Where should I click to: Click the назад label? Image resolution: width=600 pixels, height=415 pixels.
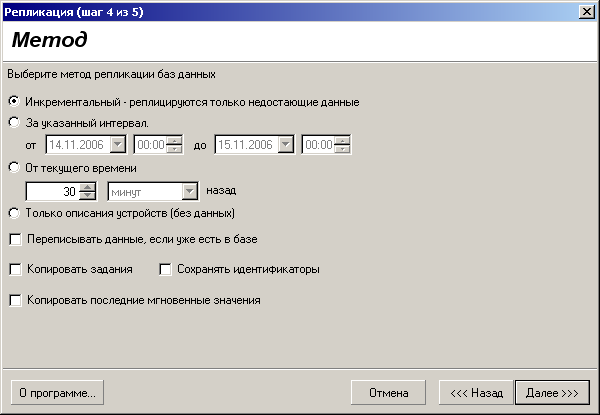click(x=221, y=190)
